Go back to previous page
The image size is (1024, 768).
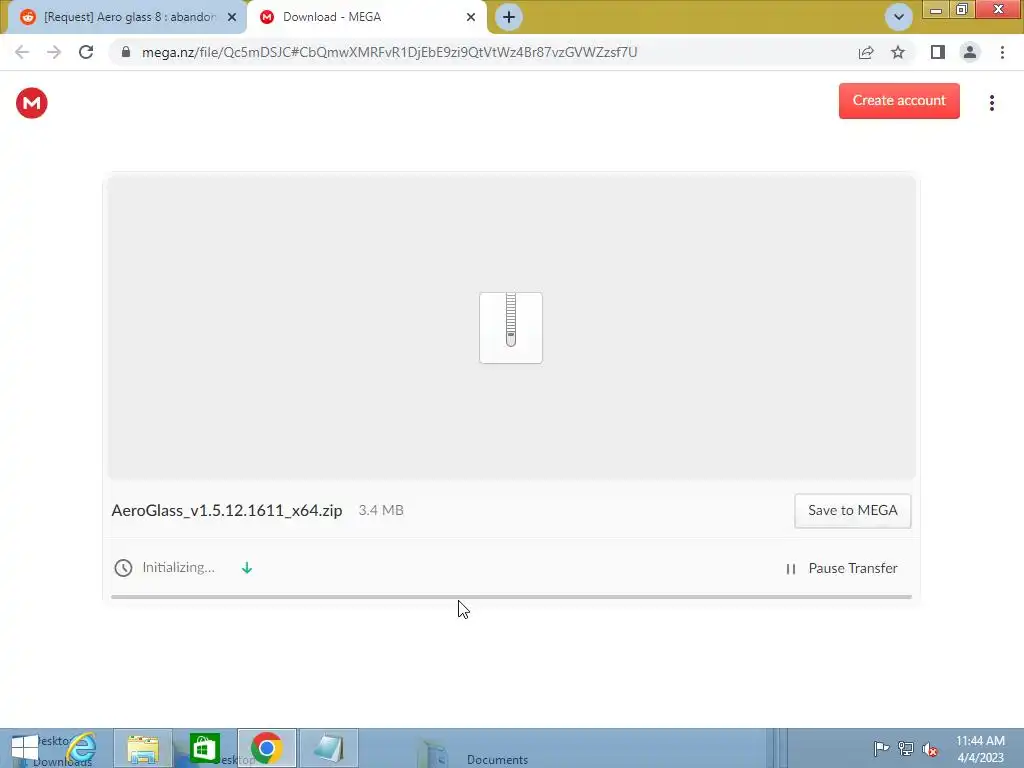pyautogui.click(x=22, y=52)
